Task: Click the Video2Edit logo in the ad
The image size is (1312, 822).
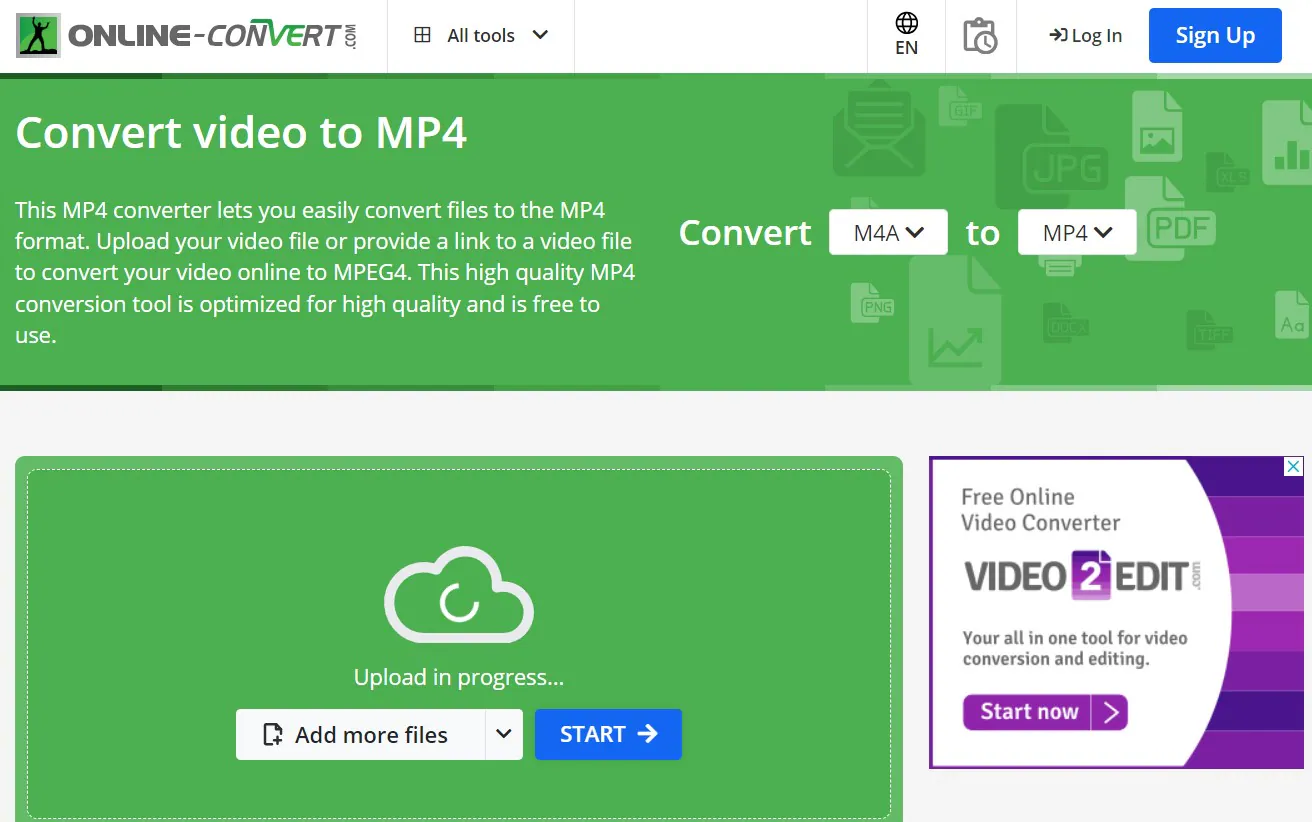Action: [1083, 575]
